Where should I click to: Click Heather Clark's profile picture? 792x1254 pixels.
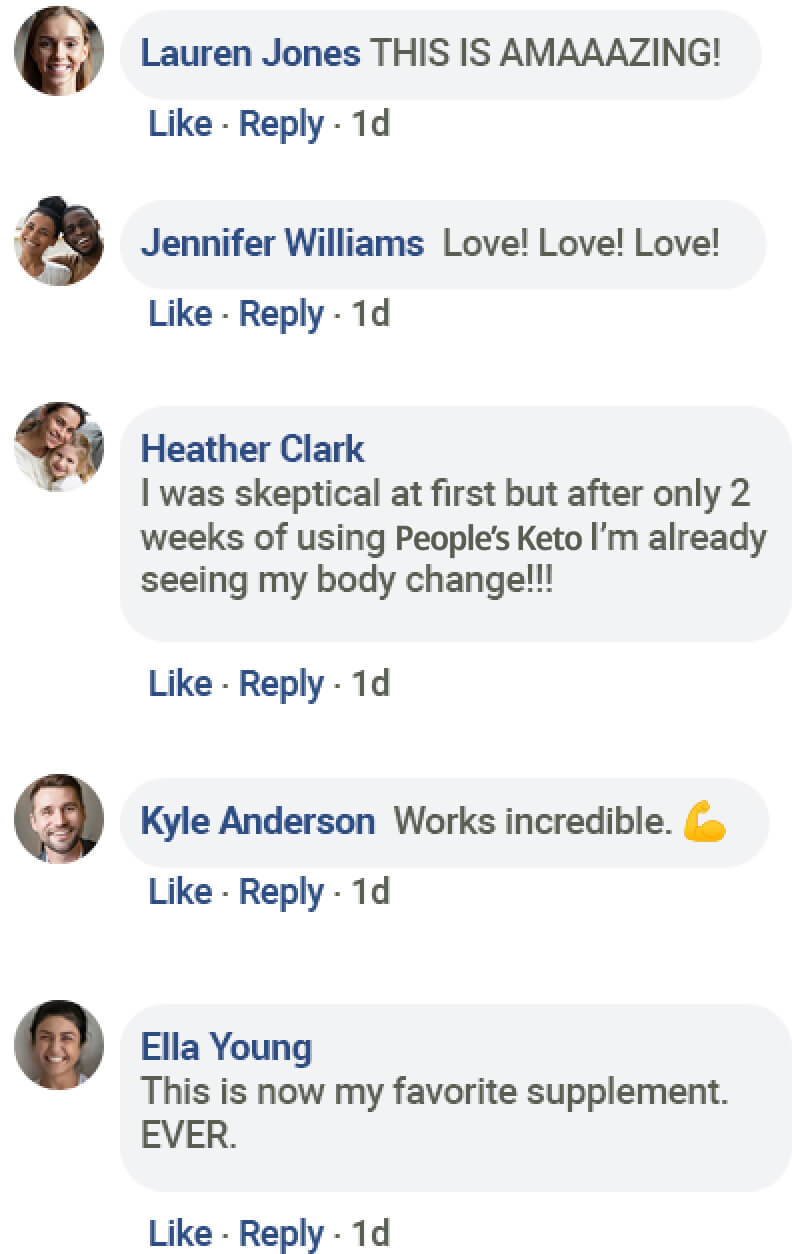(x=58, y=447)
